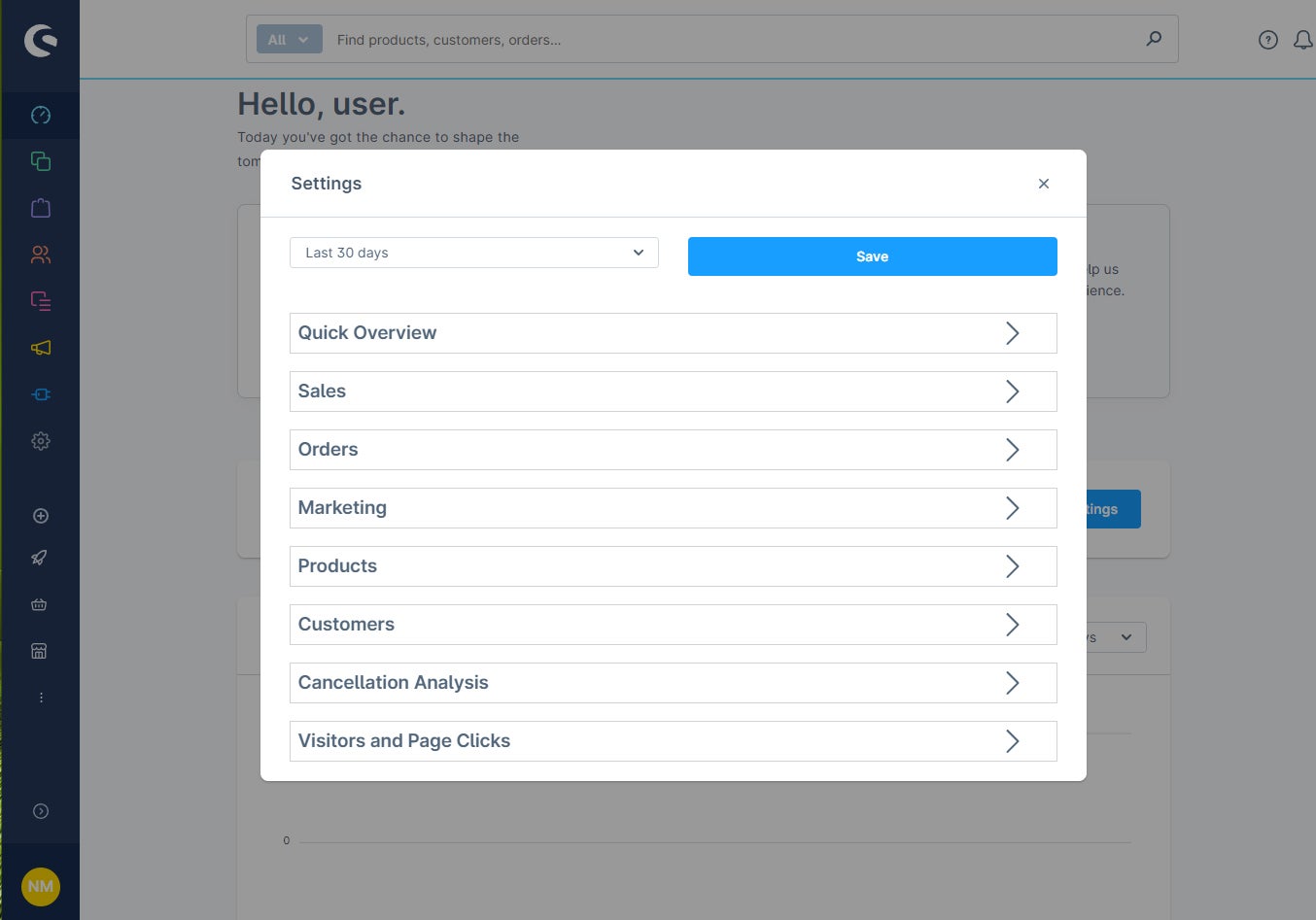This screenshot has width=1316, height=920.
Task: Click the storefront icon in sidebar
Action: [39, 651]
